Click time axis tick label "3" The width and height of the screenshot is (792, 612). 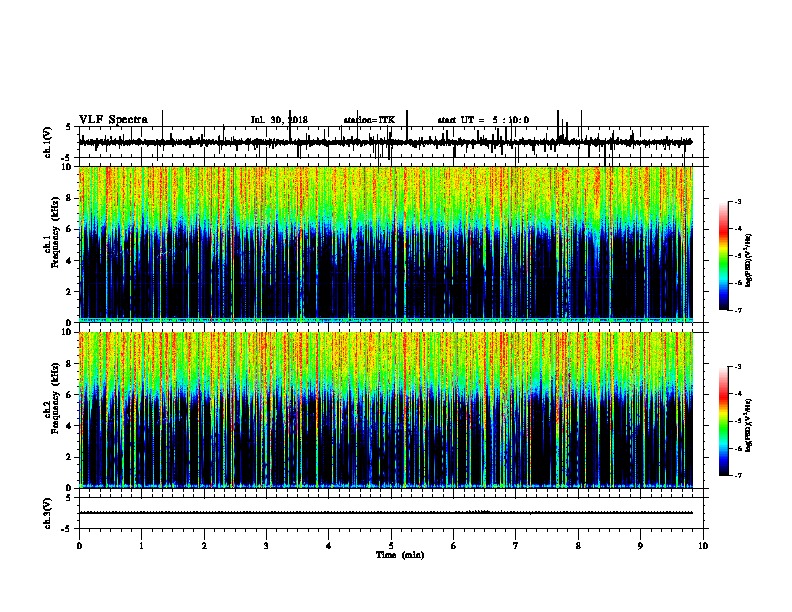266,546
